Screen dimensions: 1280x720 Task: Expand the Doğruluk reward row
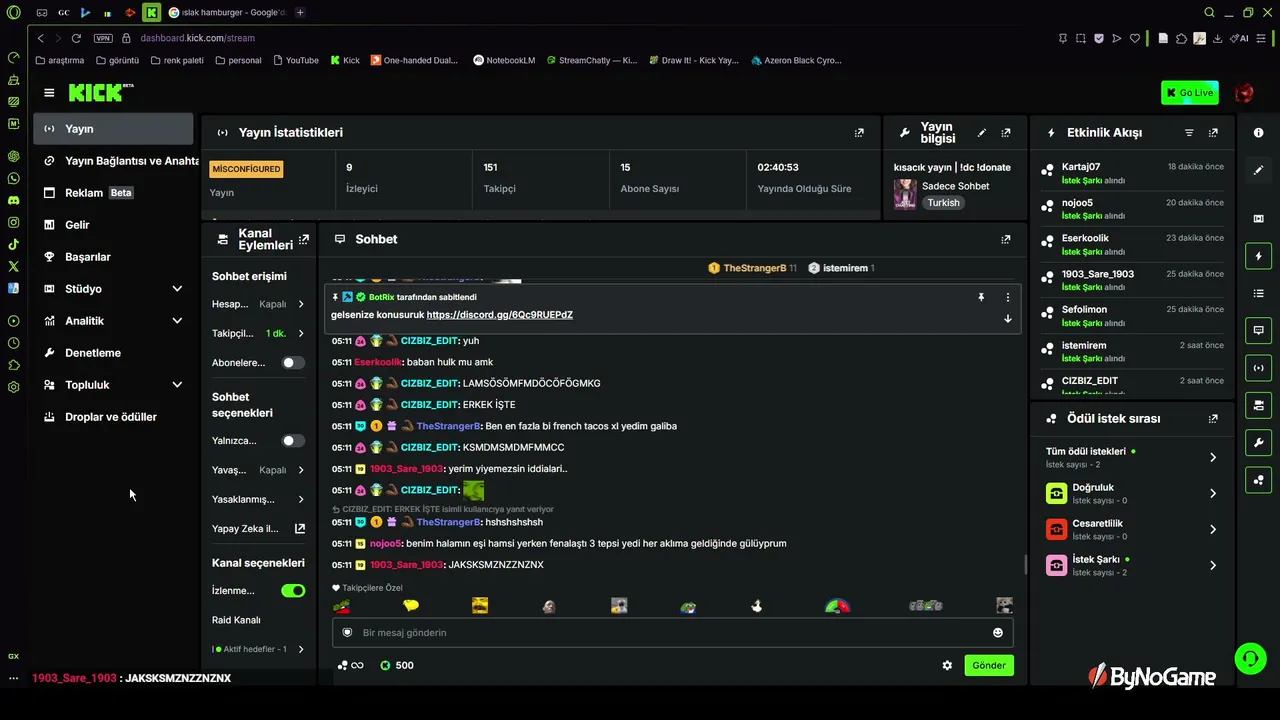pyautogui.click(x=1130, y=493)
